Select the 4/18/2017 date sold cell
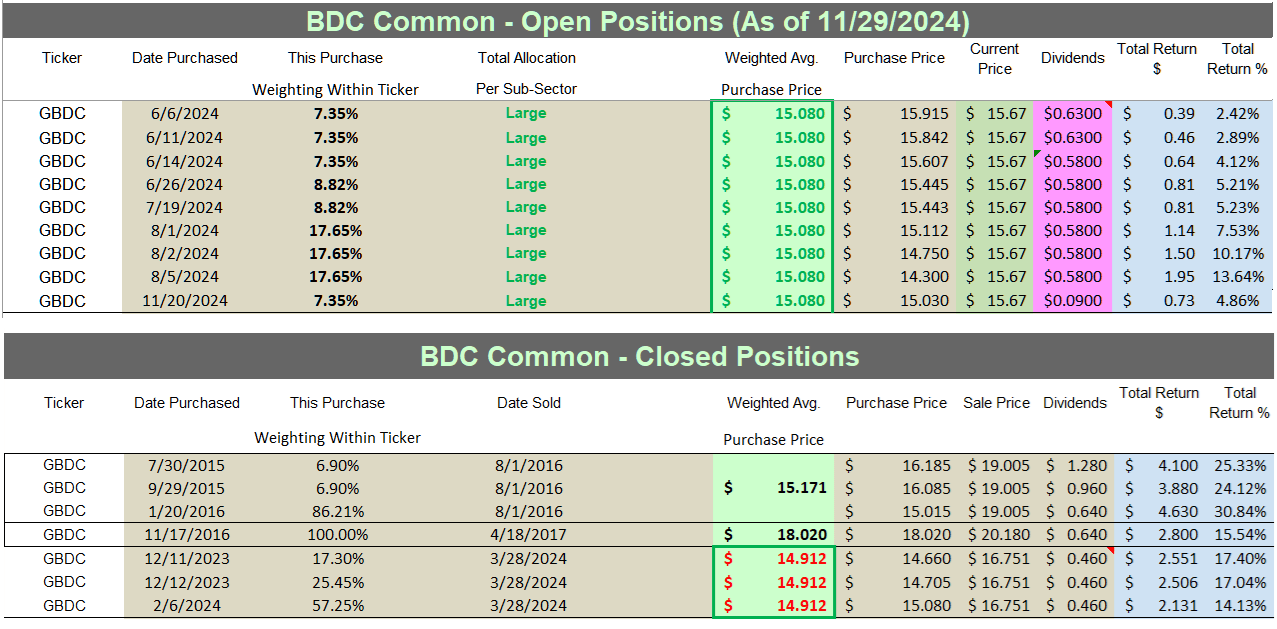Image resolution: width=1277 pixels, height=629 pixels. 529,535
